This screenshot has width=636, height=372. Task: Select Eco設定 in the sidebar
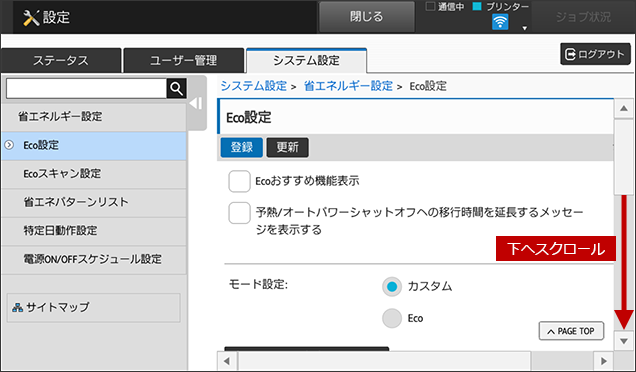94,145
